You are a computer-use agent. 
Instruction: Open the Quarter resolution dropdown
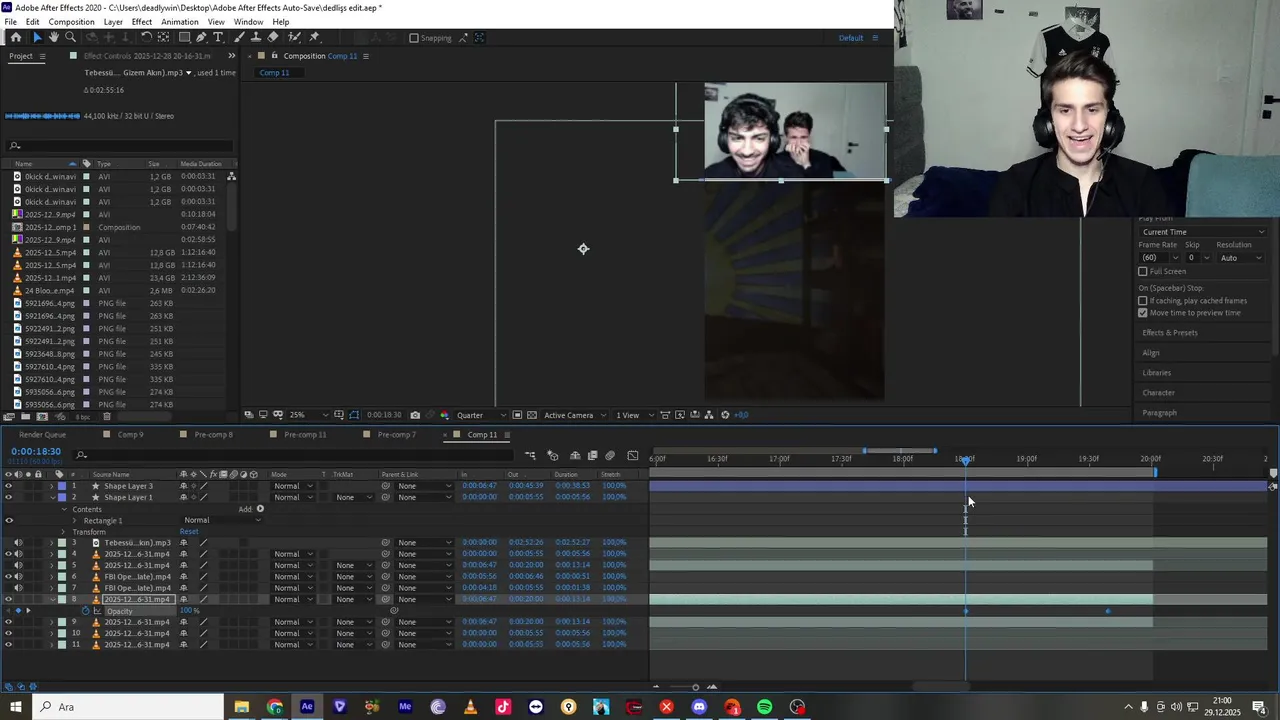click(482, 415)
